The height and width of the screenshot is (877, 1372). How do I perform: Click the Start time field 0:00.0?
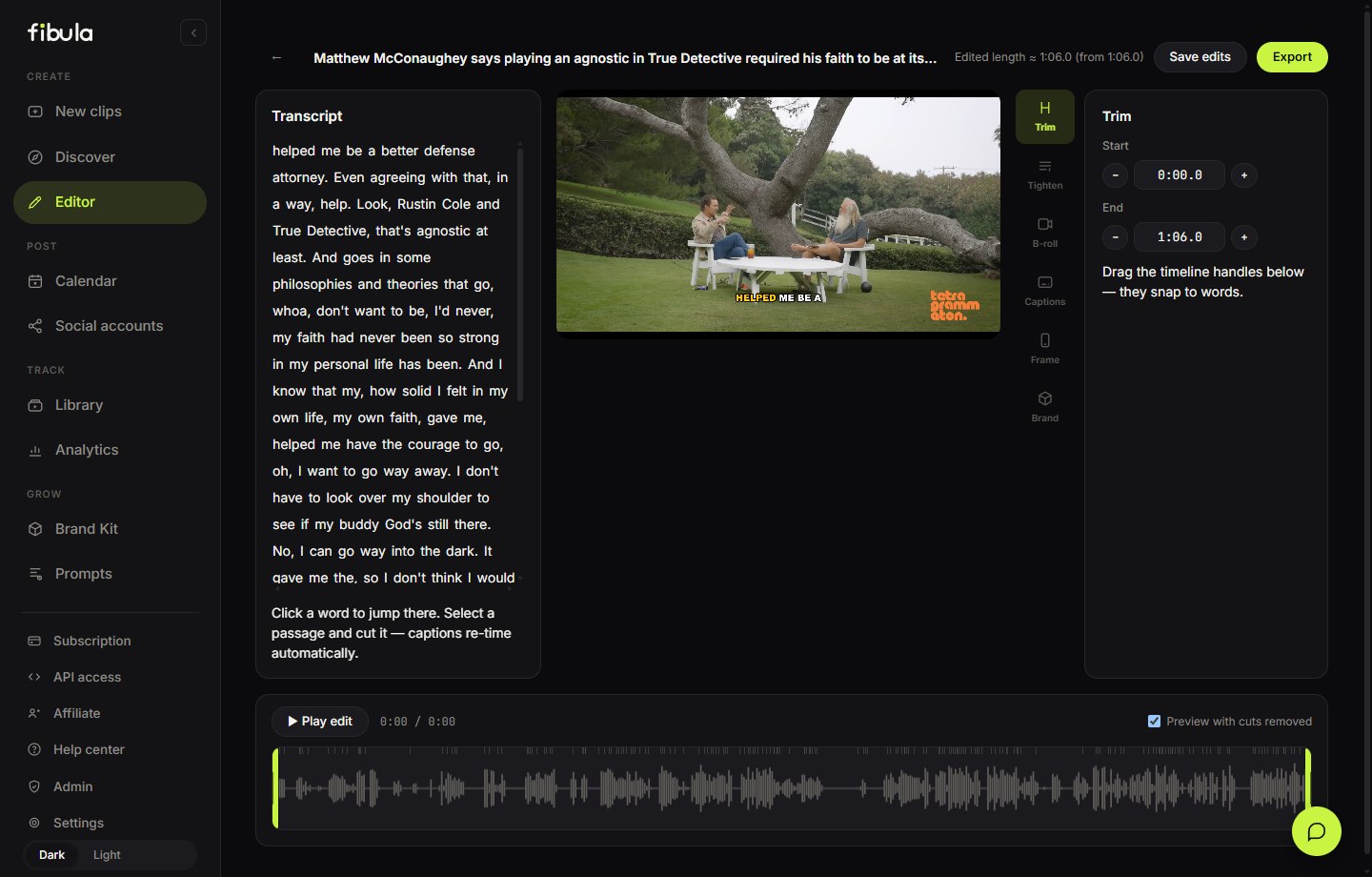pos(1180,175)
